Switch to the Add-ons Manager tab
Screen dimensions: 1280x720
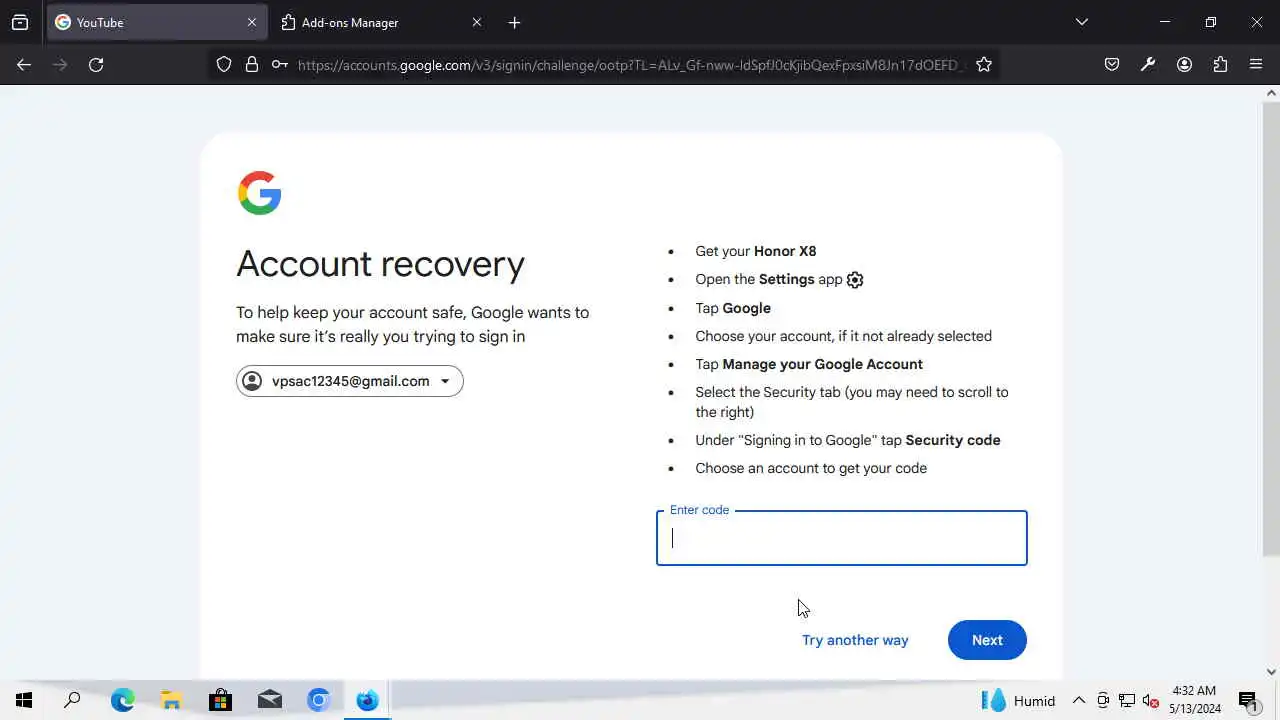pos(382,22)
